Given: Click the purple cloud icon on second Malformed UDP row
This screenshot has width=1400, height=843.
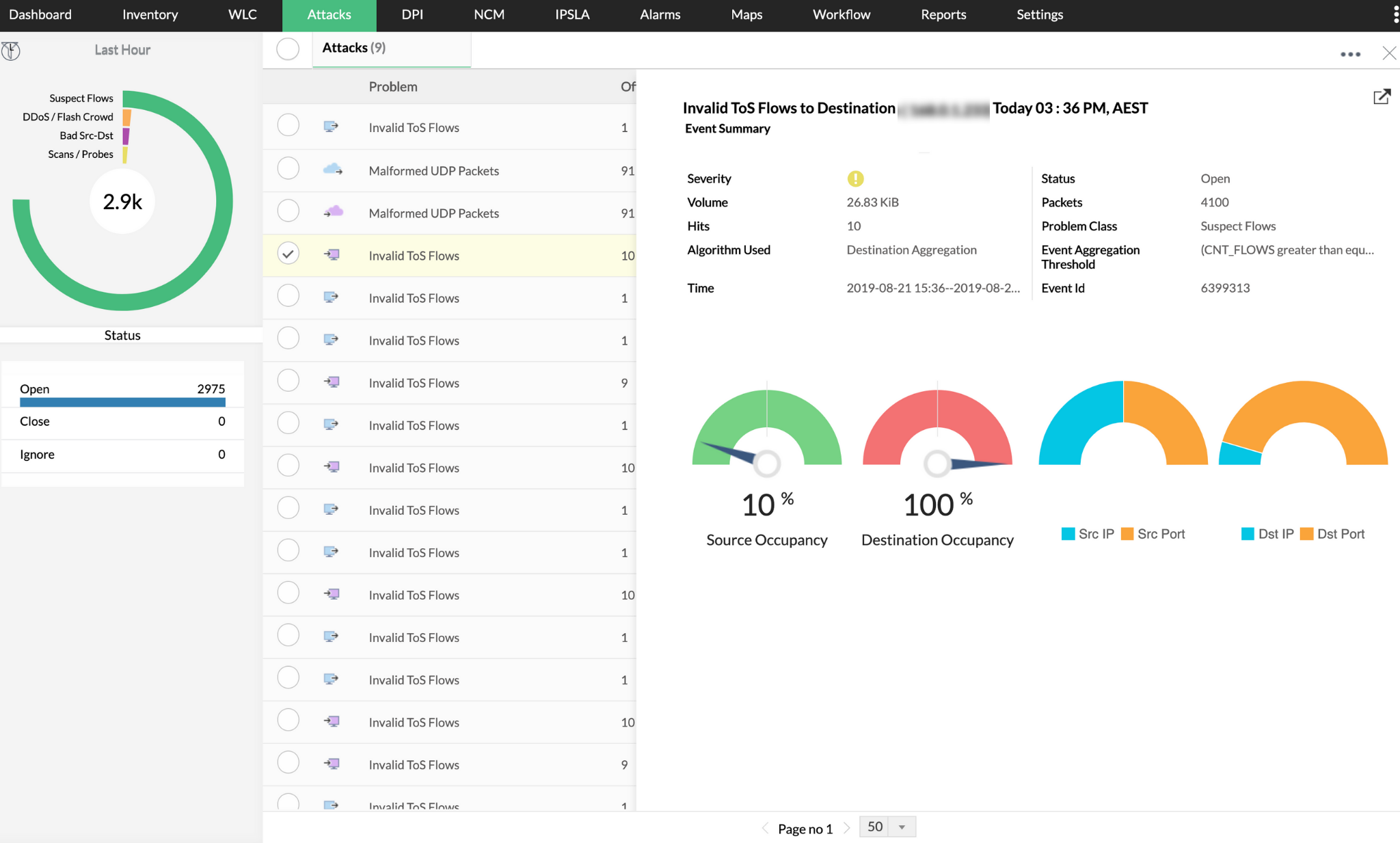Looking at the screenshot, I should (x=332, y=212).
